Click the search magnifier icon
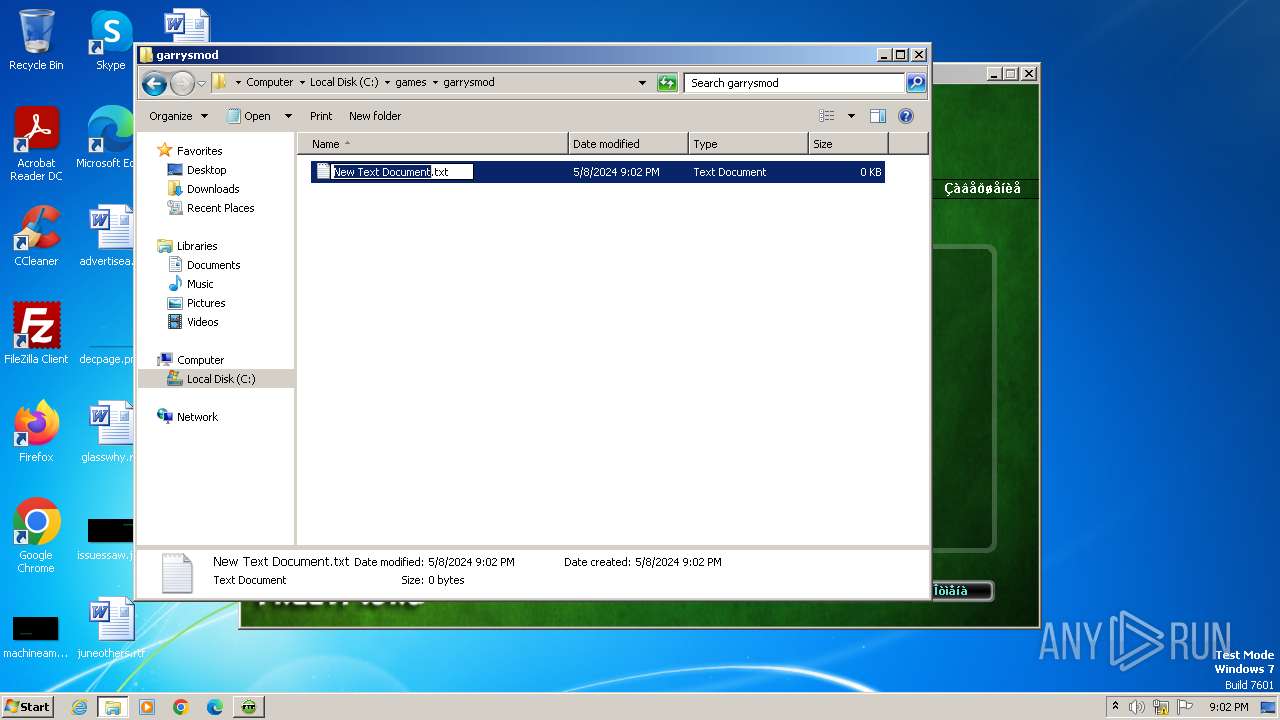 point(916,83)
